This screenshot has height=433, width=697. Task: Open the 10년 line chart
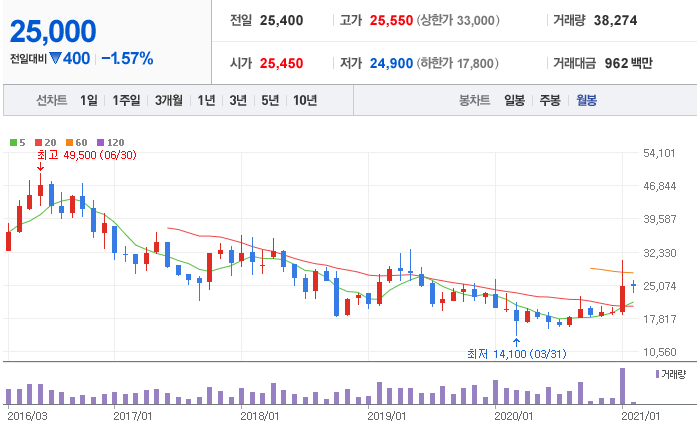click(x=304, y=100)
